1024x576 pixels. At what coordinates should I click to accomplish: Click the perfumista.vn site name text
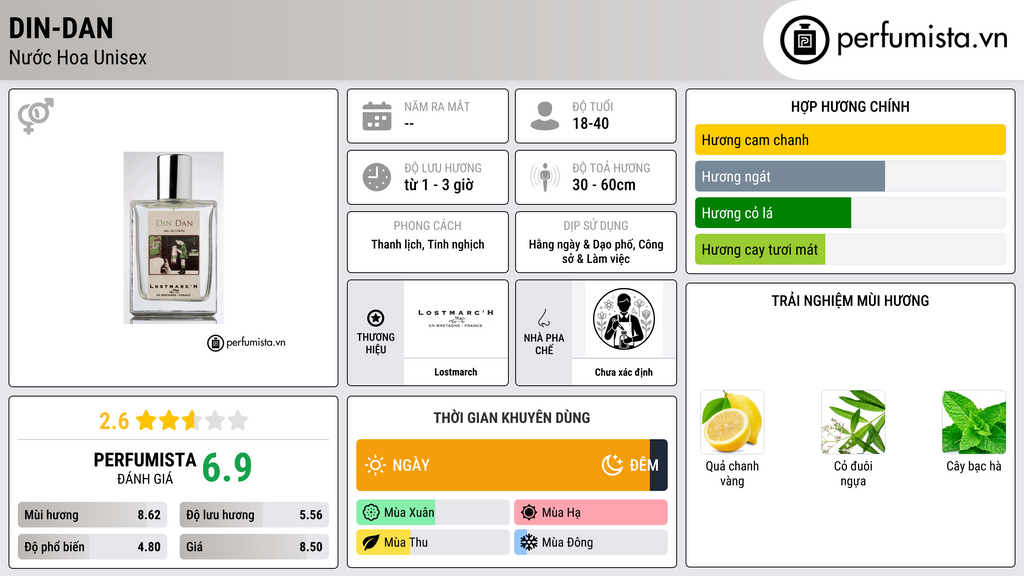coord(922,39)
